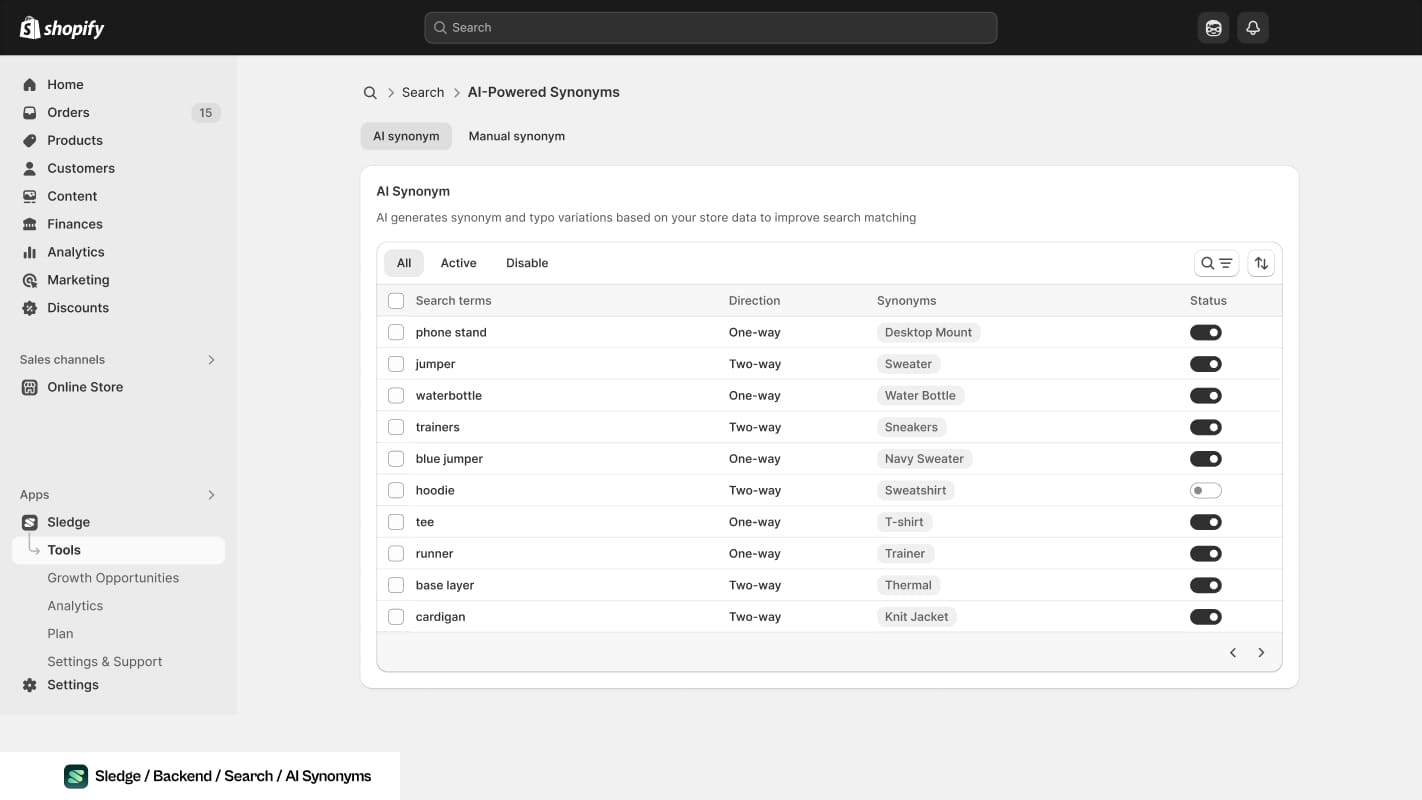Click the Knit Jacket synonym tag

click(917, 618)
